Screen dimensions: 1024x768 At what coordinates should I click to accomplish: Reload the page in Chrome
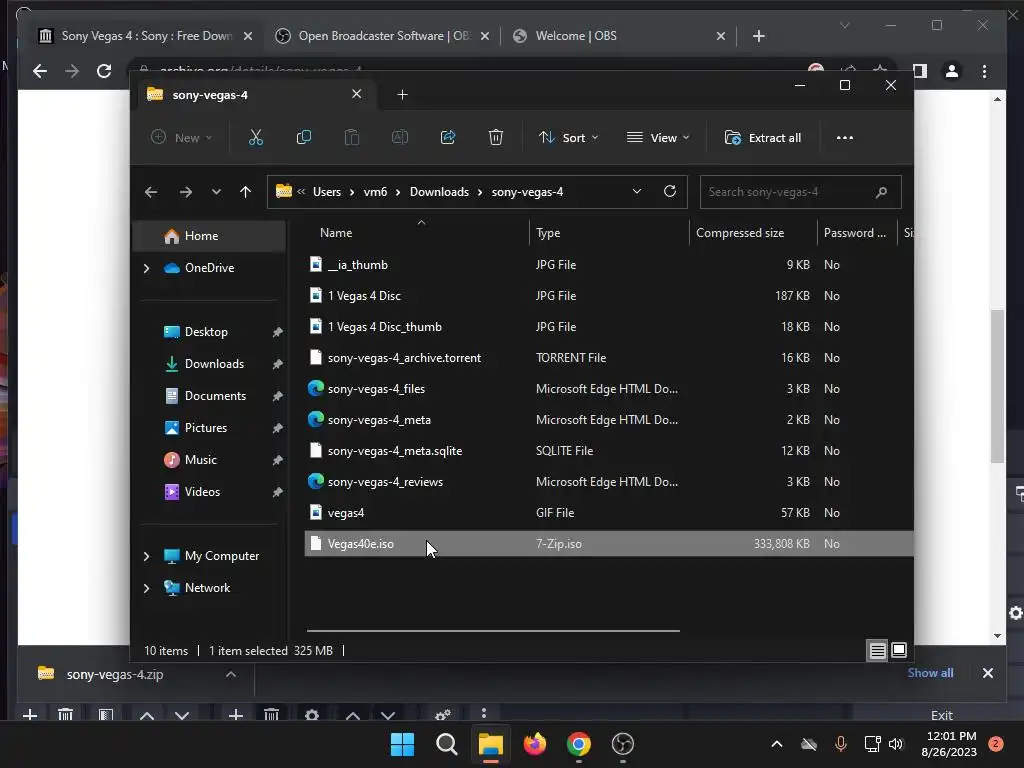(x=104, y=71)
